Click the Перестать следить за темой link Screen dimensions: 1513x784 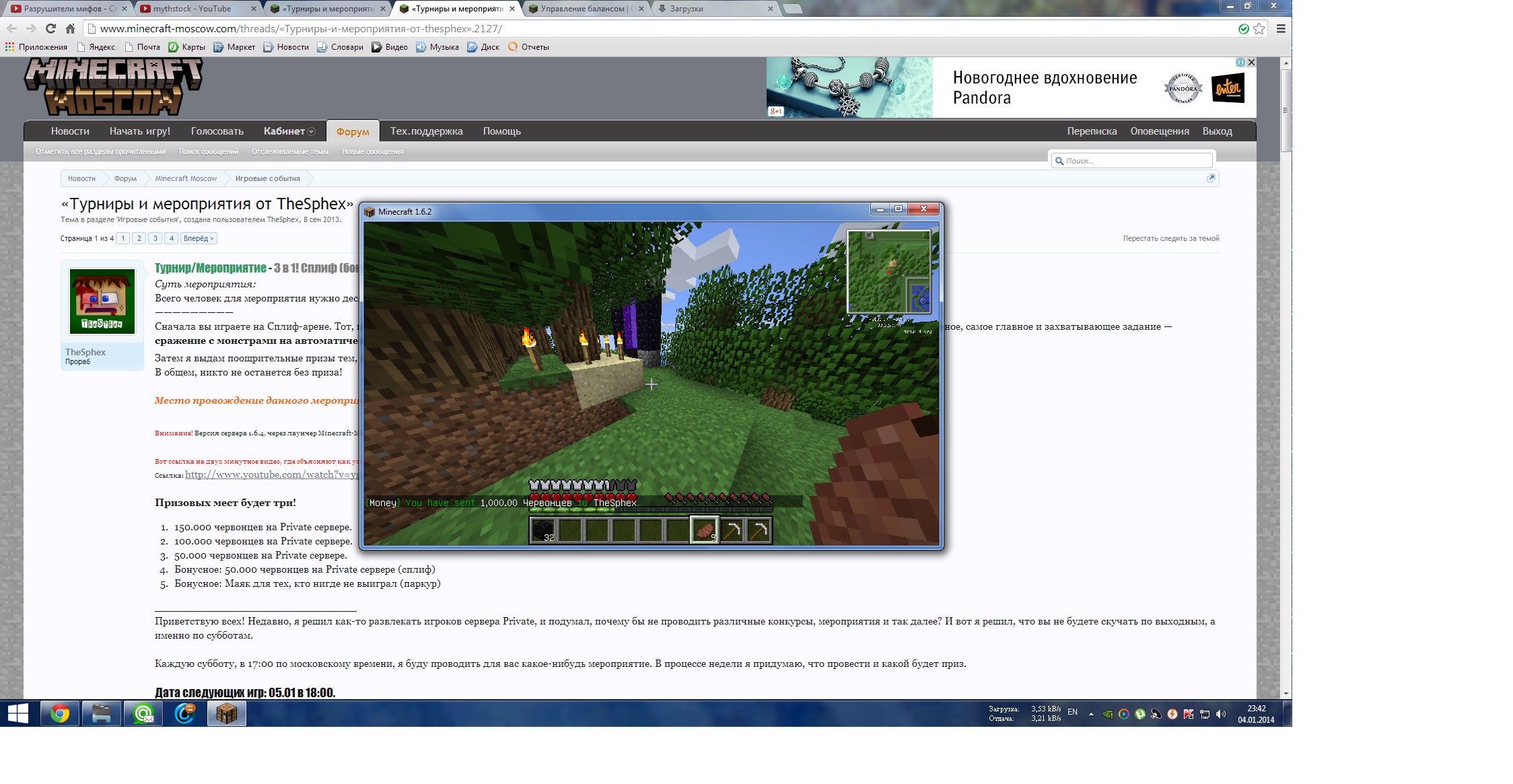coord(1170,238)
